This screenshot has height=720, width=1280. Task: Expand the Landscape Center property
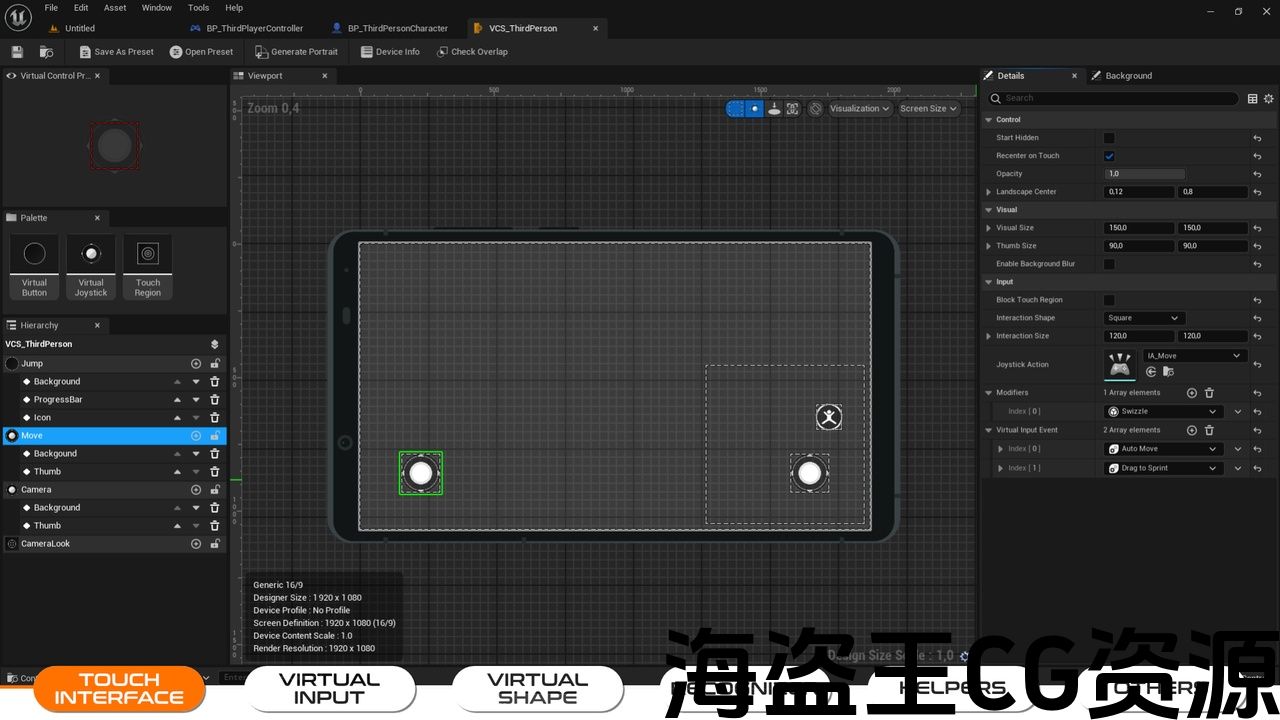pos(989,192)
